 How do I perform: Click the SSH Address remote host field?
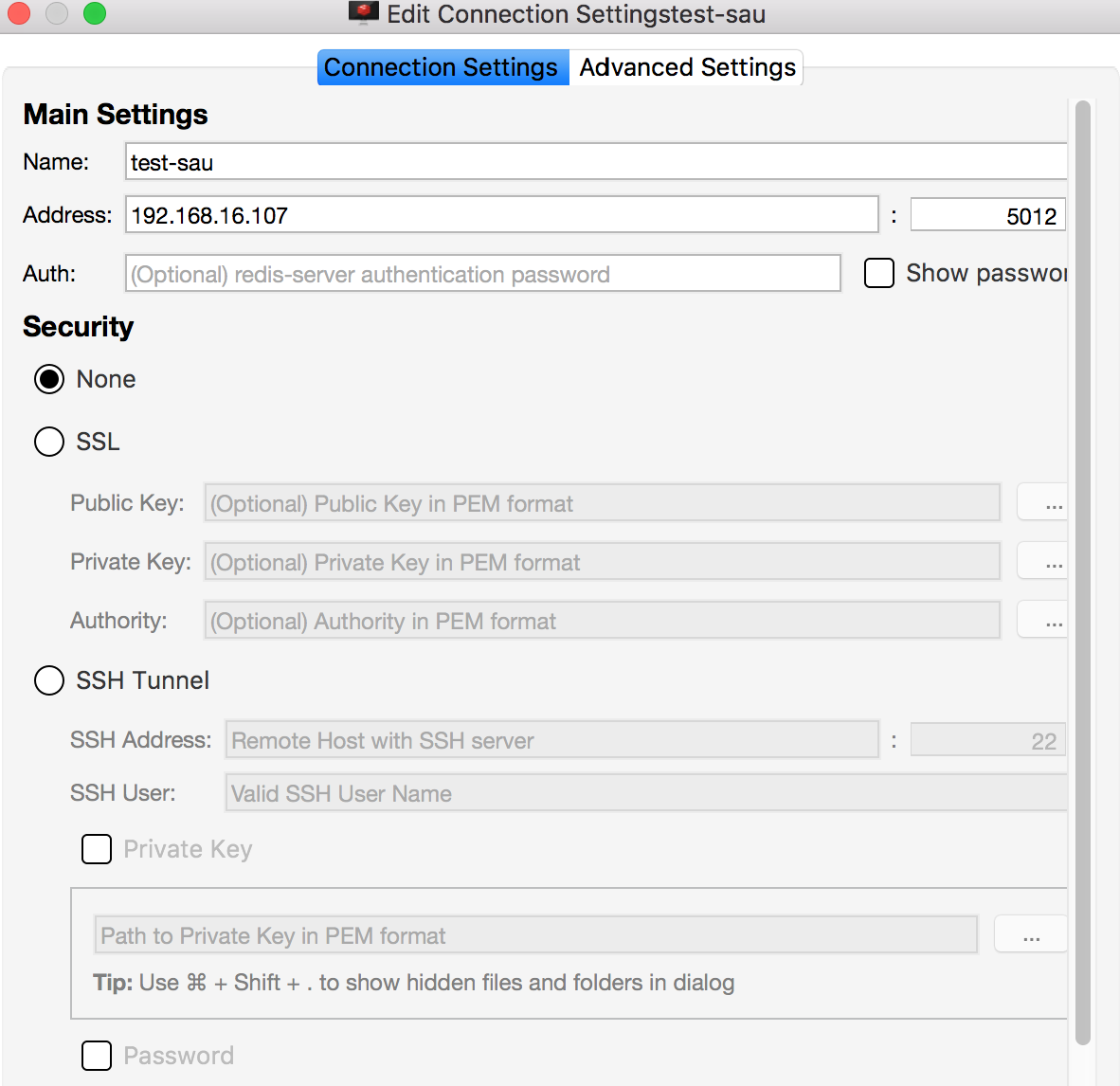coord(551,740)
